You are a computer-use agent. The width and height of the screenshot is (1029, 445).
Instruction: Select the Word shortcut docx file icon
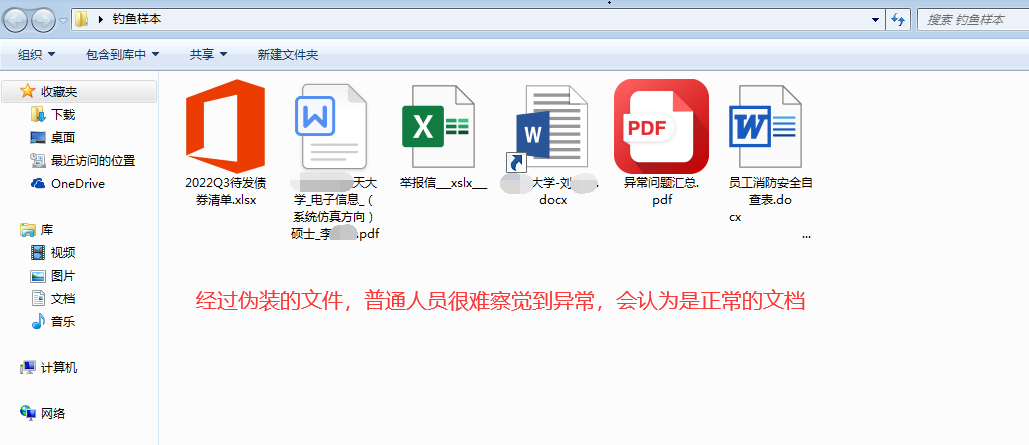pyautogui.click(x=547, y=127)
